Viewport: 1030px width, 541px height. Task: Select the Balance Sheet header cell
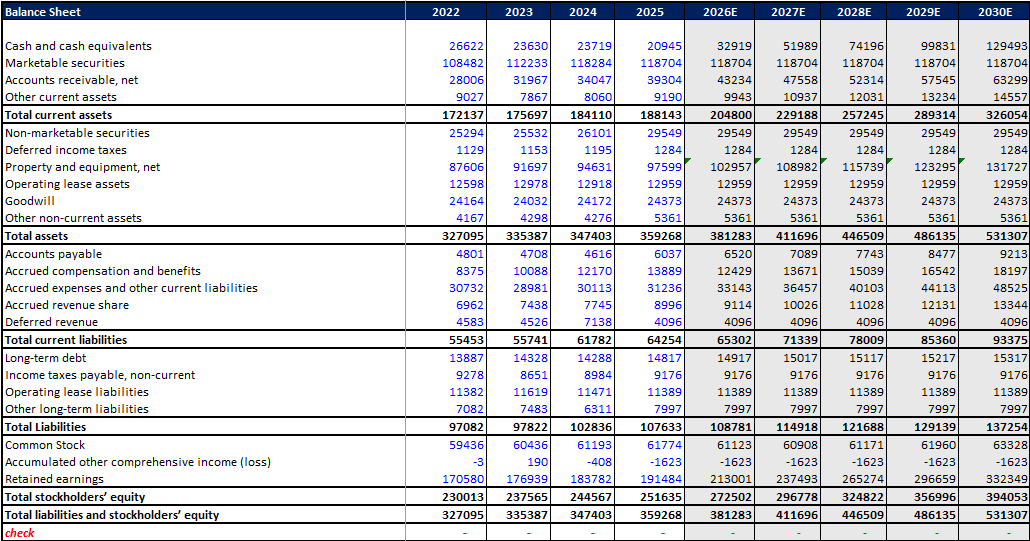coord(203,12)
